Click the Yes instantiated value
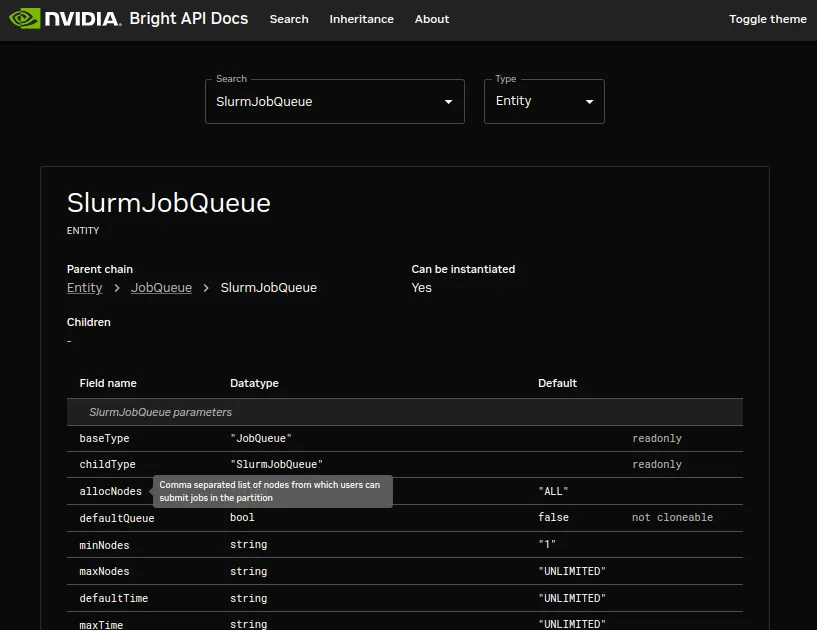The image size is (817, 630). (x=422, y=288)
